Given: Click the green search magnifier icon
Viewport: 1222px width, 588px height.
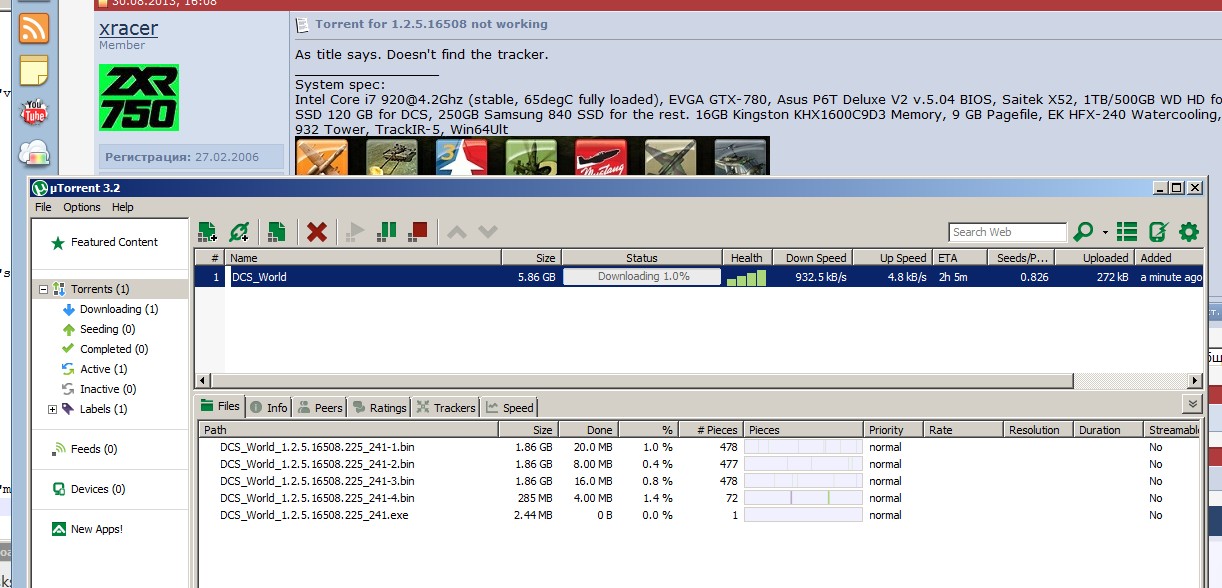Looking at the screenshot, I should (1082, 232).
